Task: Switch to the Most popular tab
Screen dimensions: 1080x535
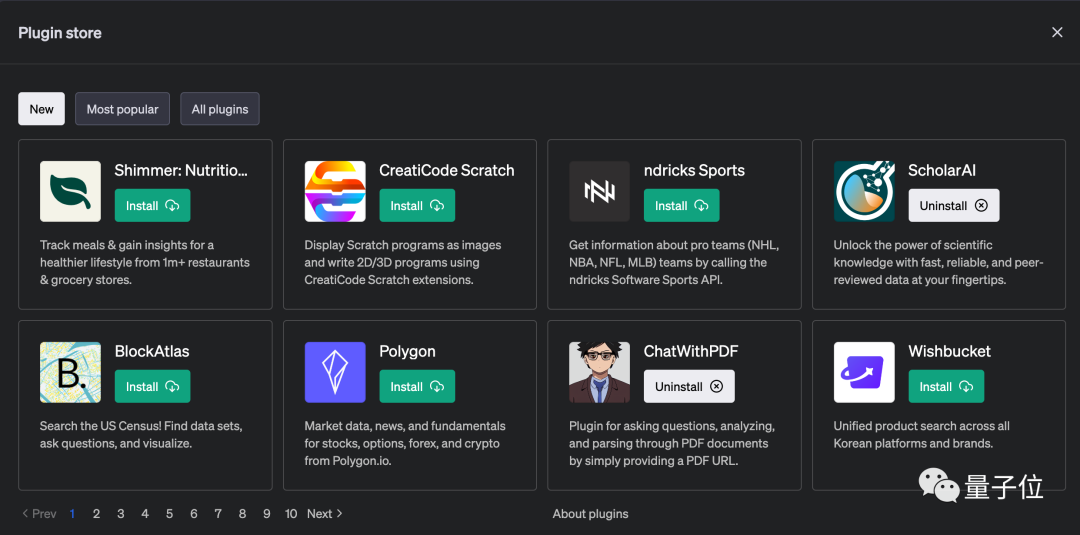Action: [122, 109]
